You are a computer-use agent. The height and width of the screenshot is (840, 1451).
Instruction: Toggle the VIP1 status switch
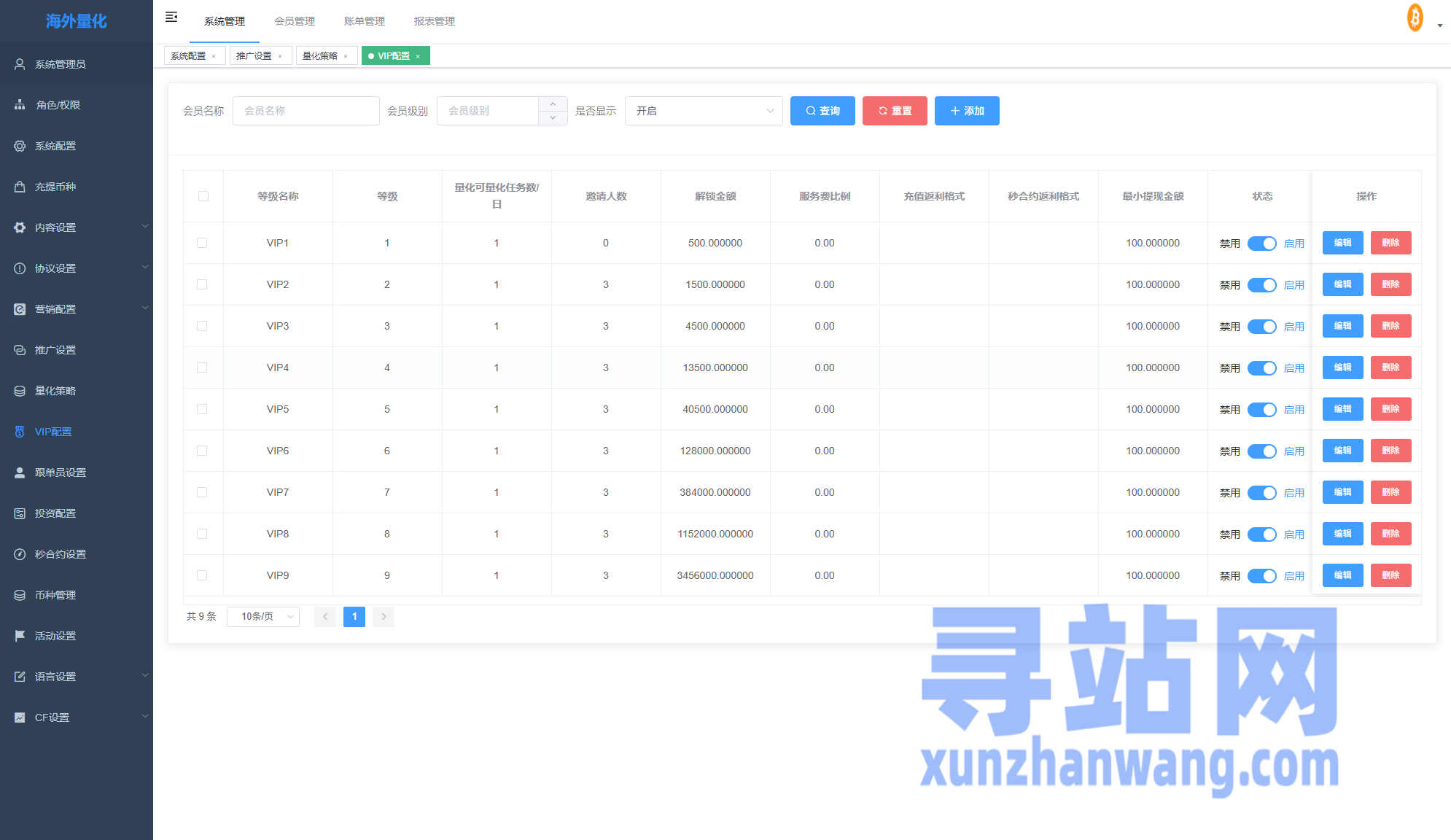[x=1261, y=244]
